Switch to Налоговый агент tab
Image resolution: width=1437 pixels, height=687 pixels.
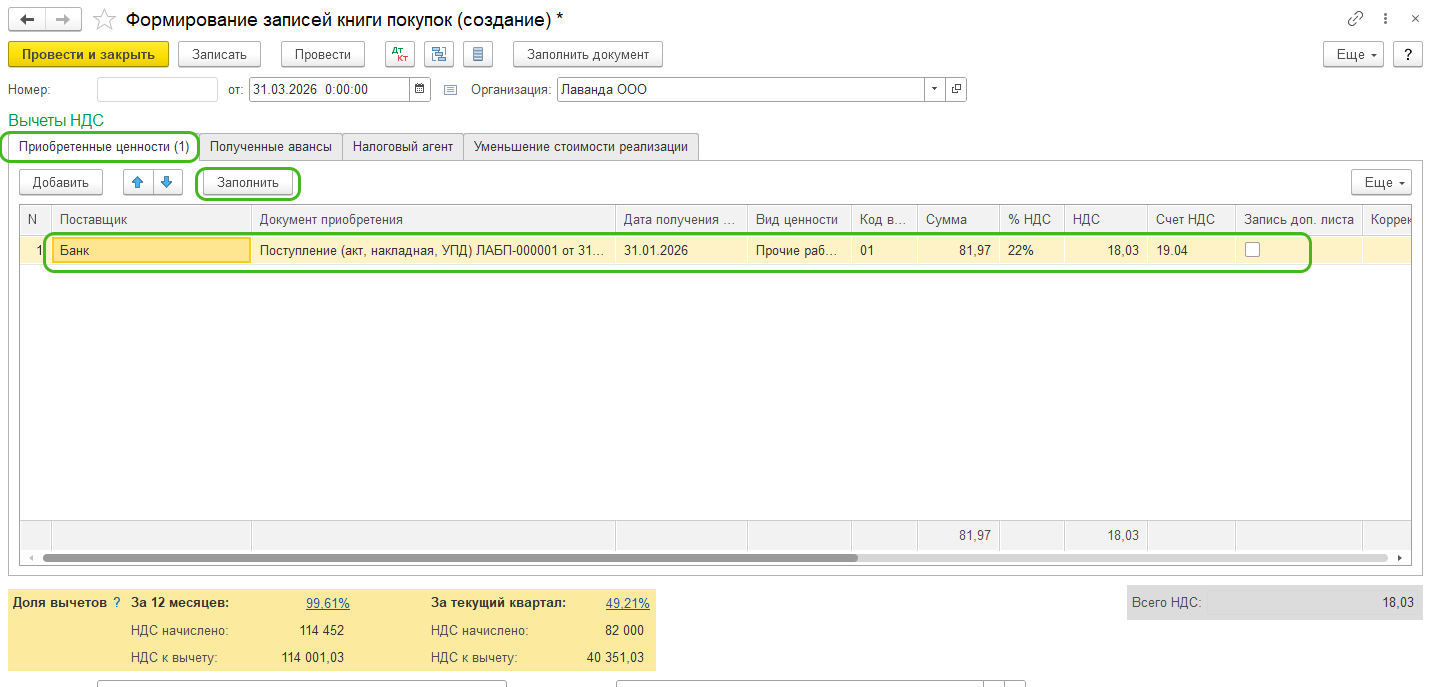click(403, 146)
